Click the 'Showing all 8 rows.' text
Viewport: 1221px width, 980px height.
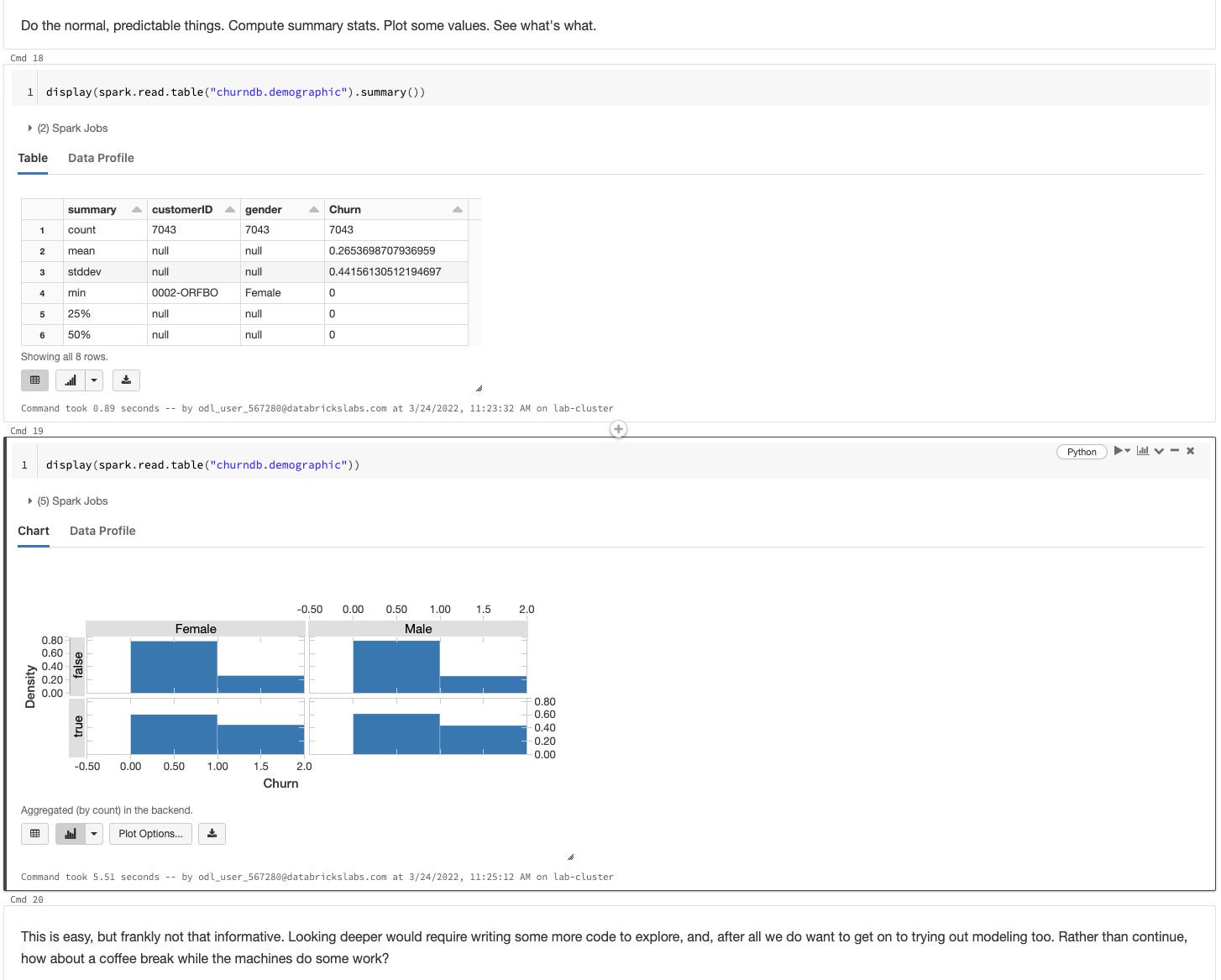coord(65,357)
